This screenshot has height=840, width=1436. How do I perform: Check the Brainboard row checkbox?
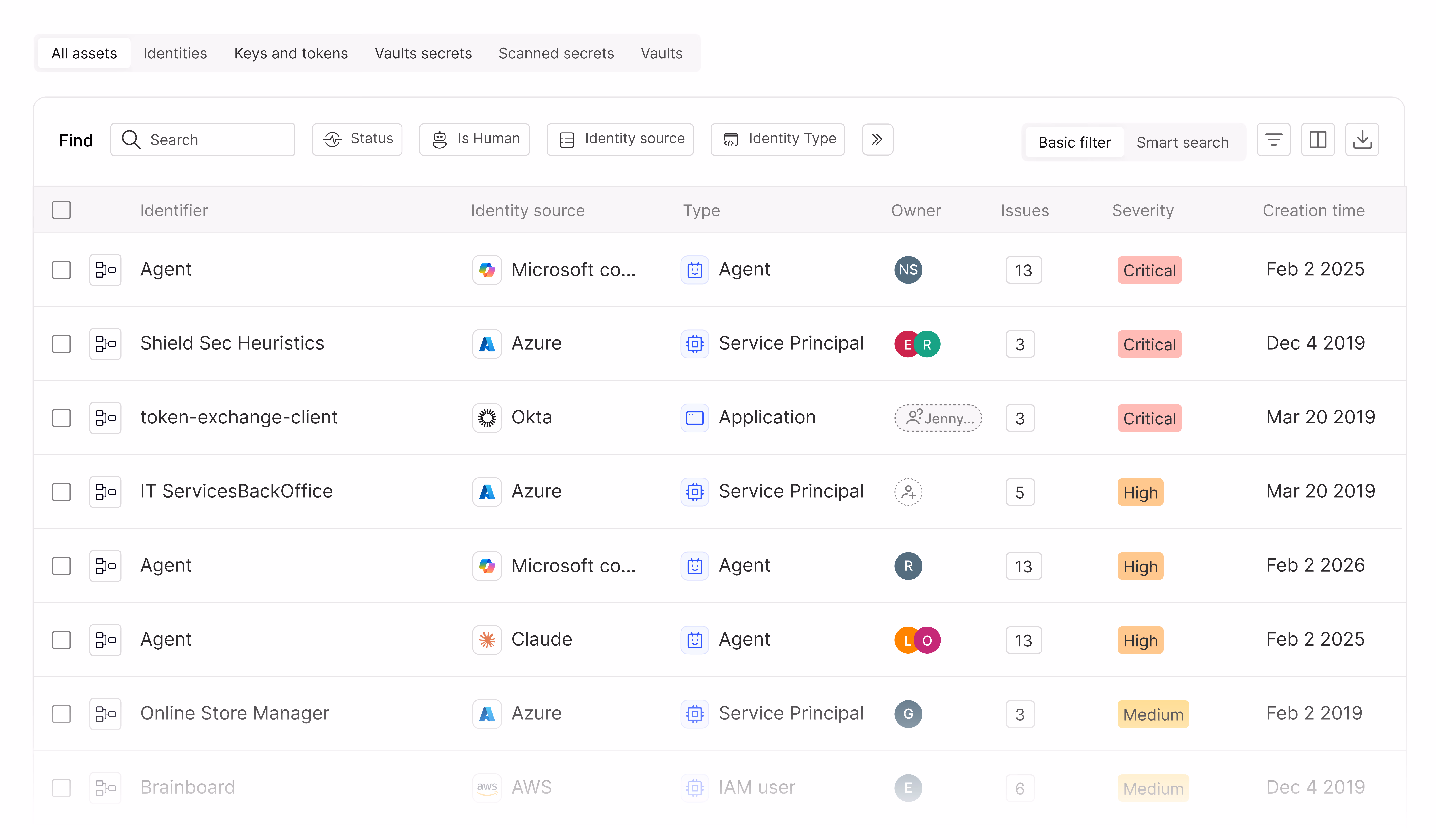pyautogui.click(x=62, y=788)
